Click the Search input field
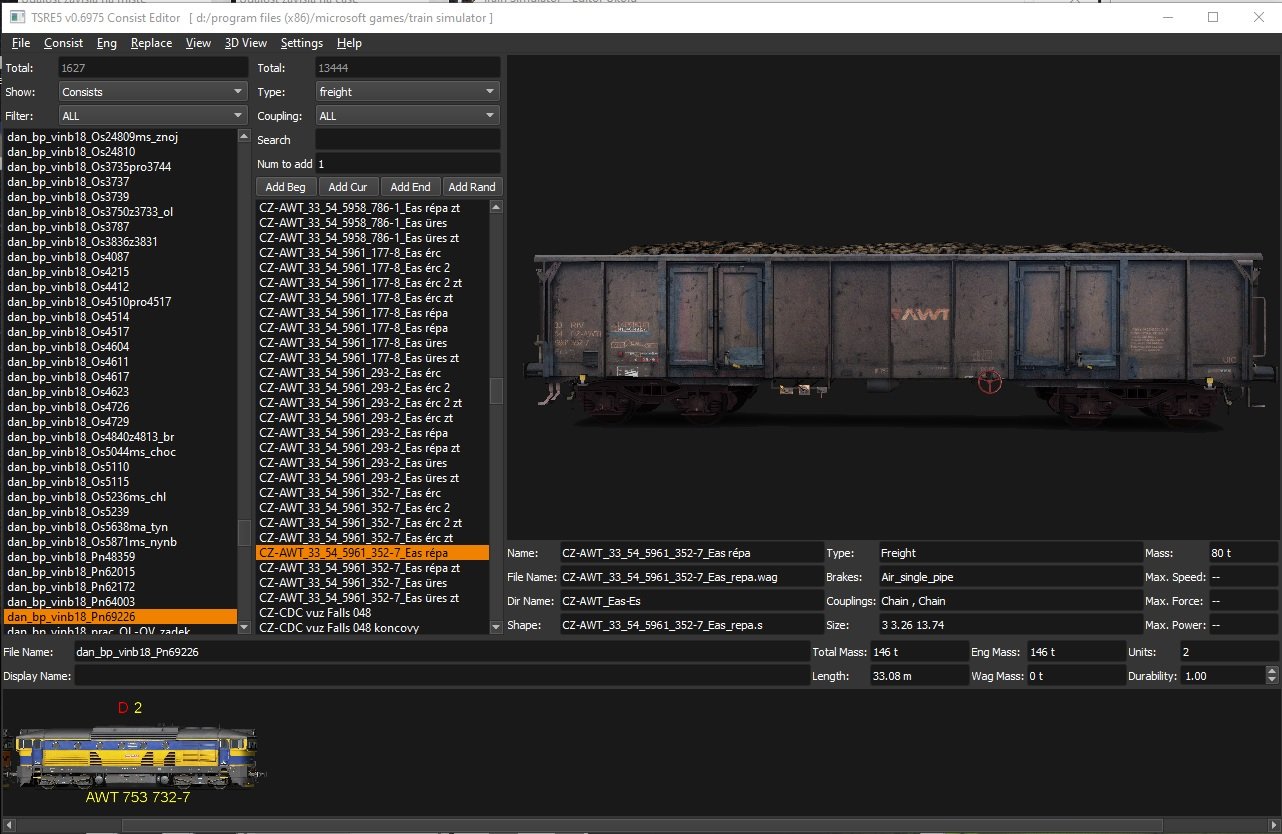This screenshot has height=834, width=1282. (x=407, y=140)
